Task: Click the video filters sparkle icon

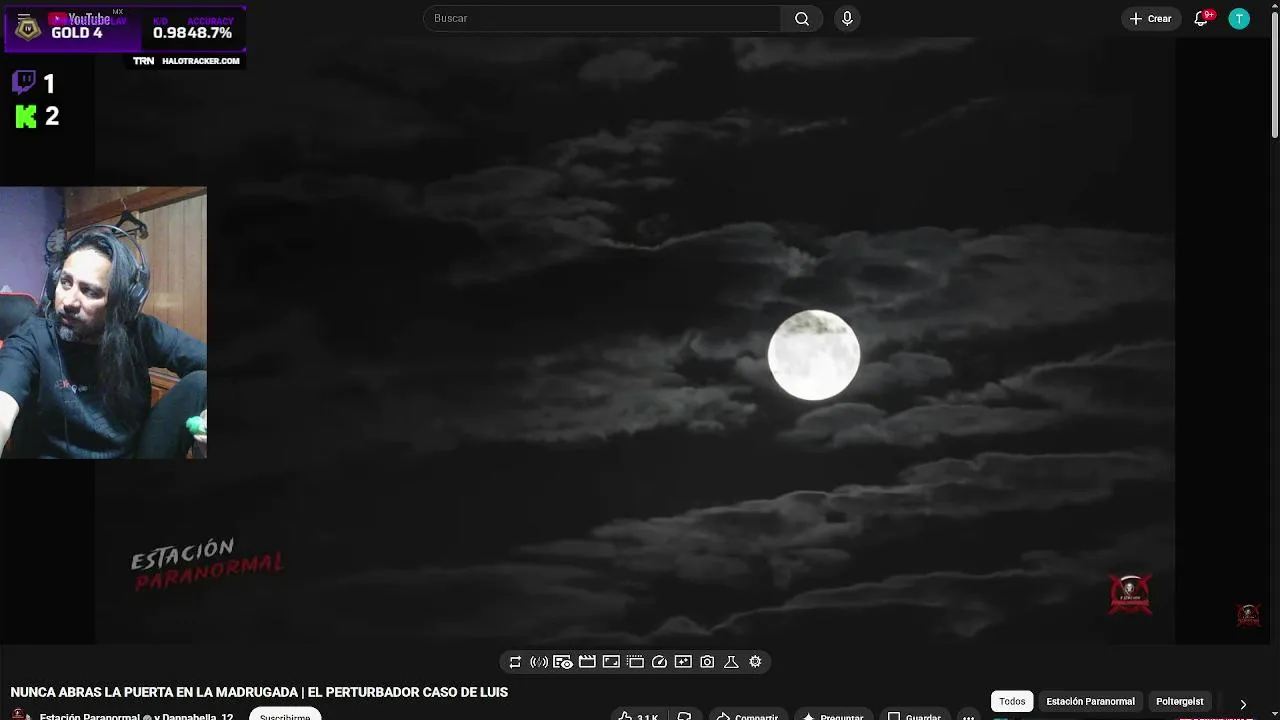Action: [x=683, y=662]
